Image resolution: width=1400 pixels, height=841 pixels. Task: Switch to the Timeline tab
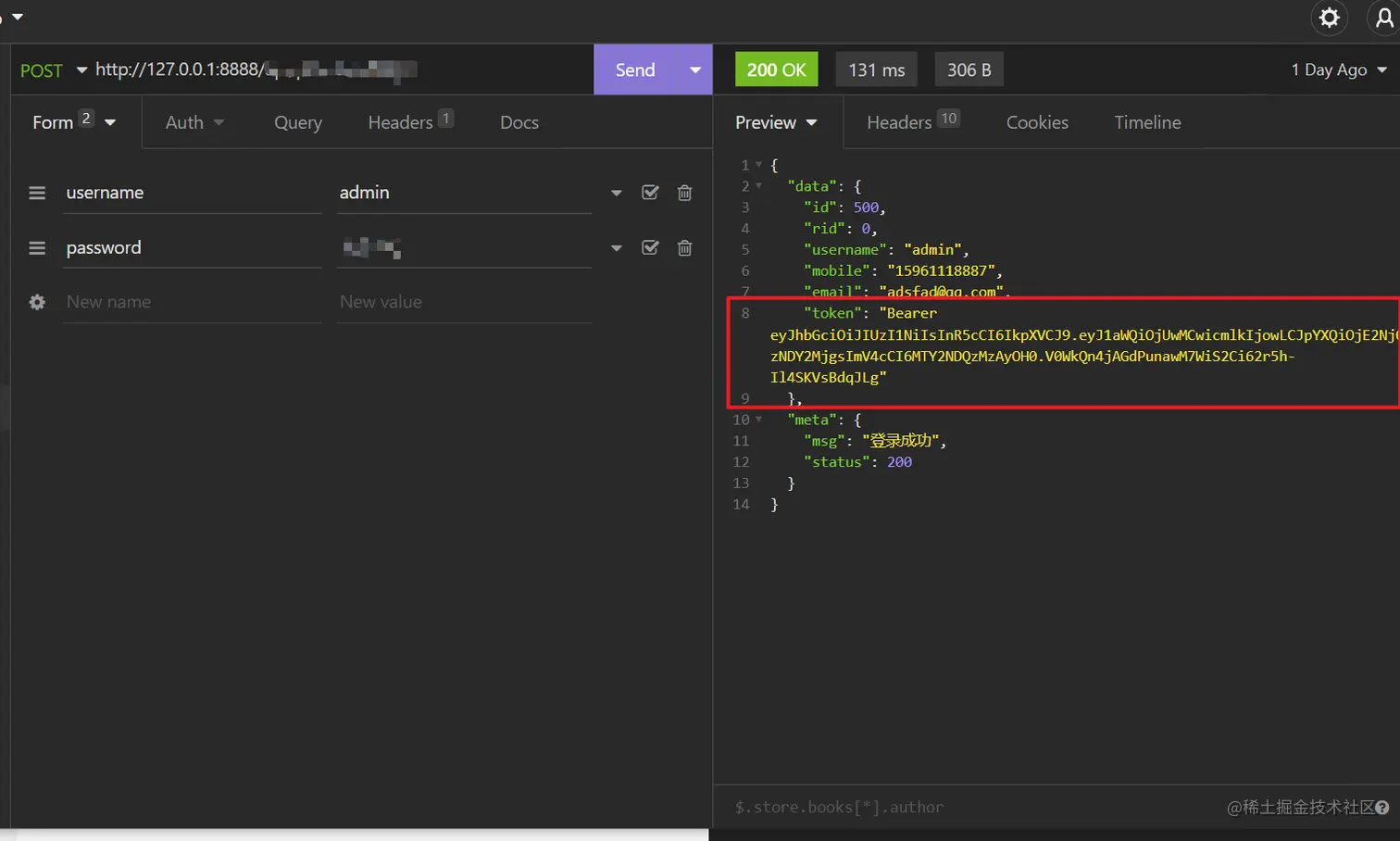[x=1147, y=122]
